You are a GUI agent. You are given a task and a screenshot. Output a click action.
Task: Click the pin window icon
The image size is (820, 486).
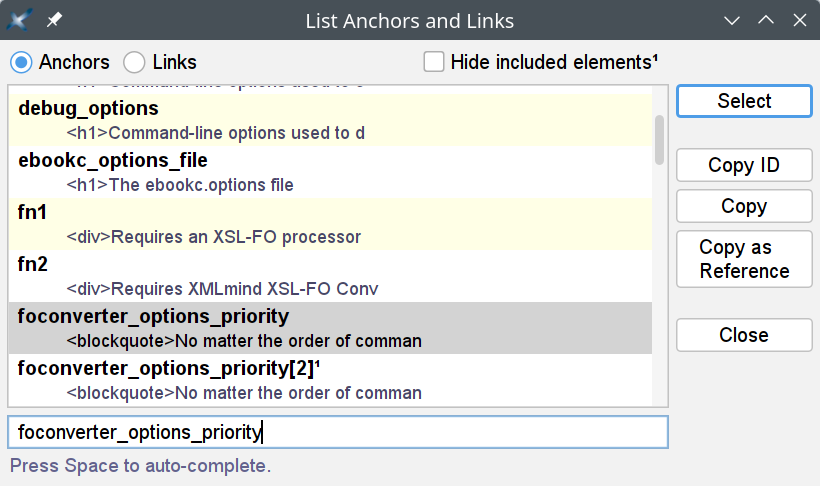(x=54, y=20)
